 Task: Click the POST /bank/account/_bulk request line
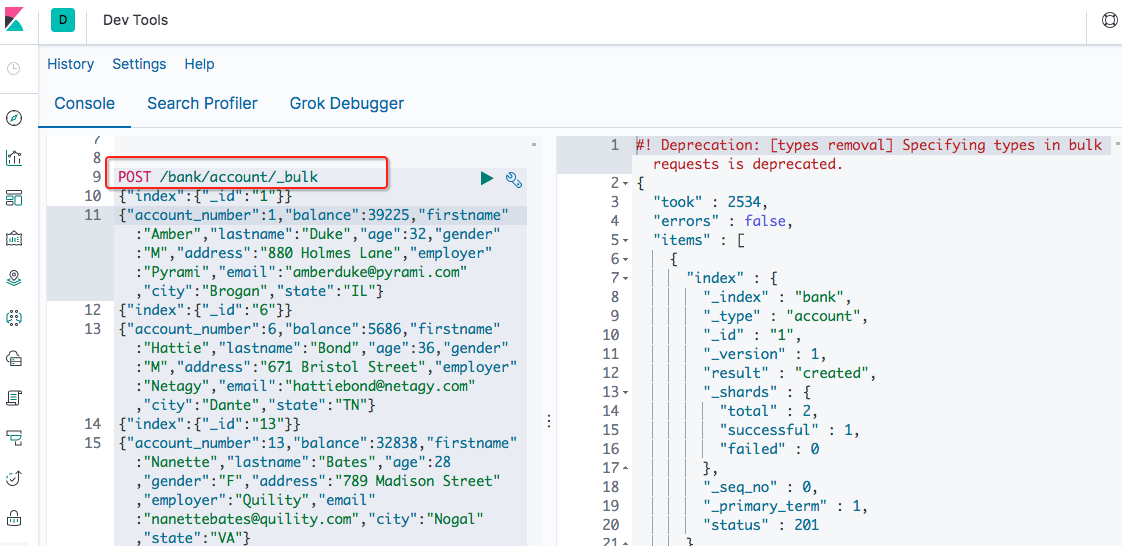pyautogui.click(x=218, y=177)
